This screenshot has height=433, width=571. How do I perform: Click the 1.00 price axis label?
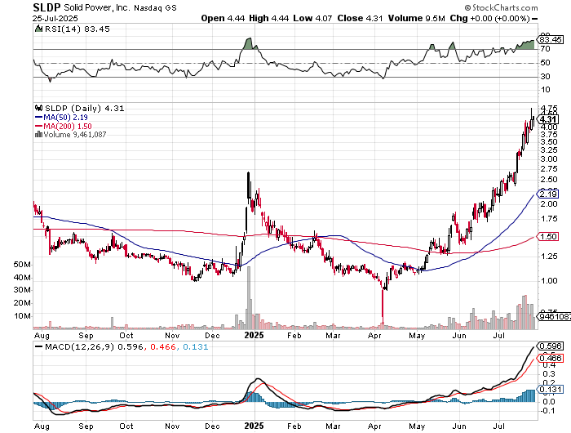[549, 281]
